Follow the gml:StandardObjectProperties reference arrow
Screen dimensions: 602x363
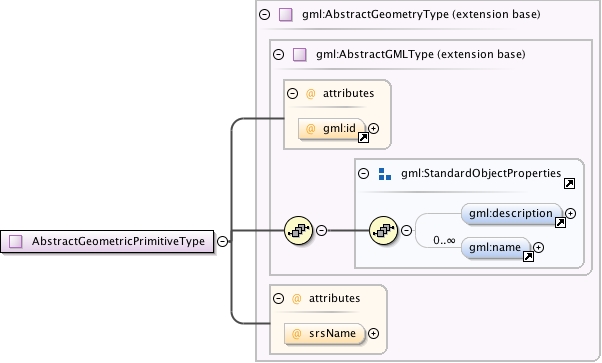pos(569,184)
